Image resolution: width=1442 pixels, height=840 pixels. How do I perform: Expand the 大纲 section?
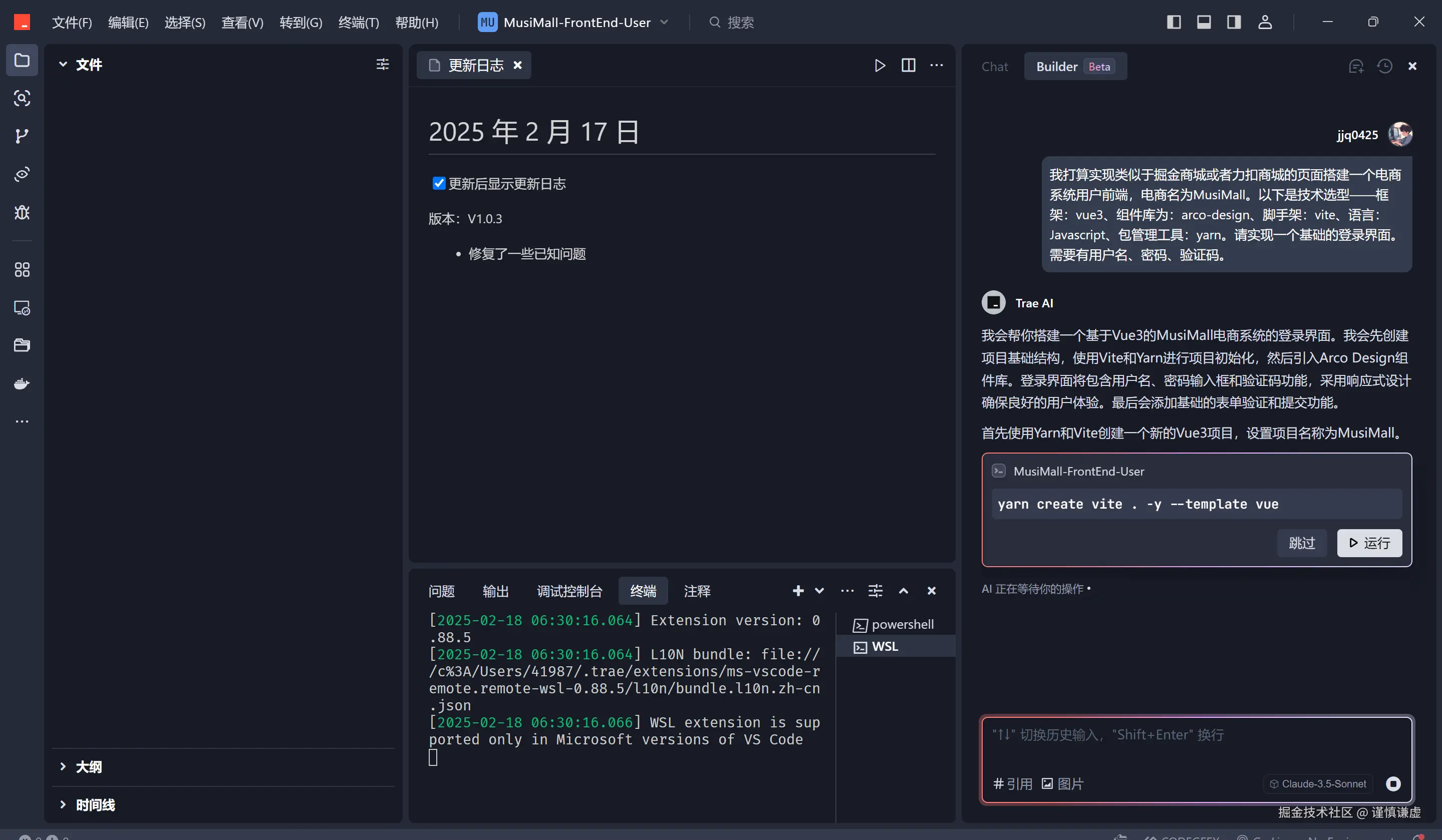[x=89, y=767]
